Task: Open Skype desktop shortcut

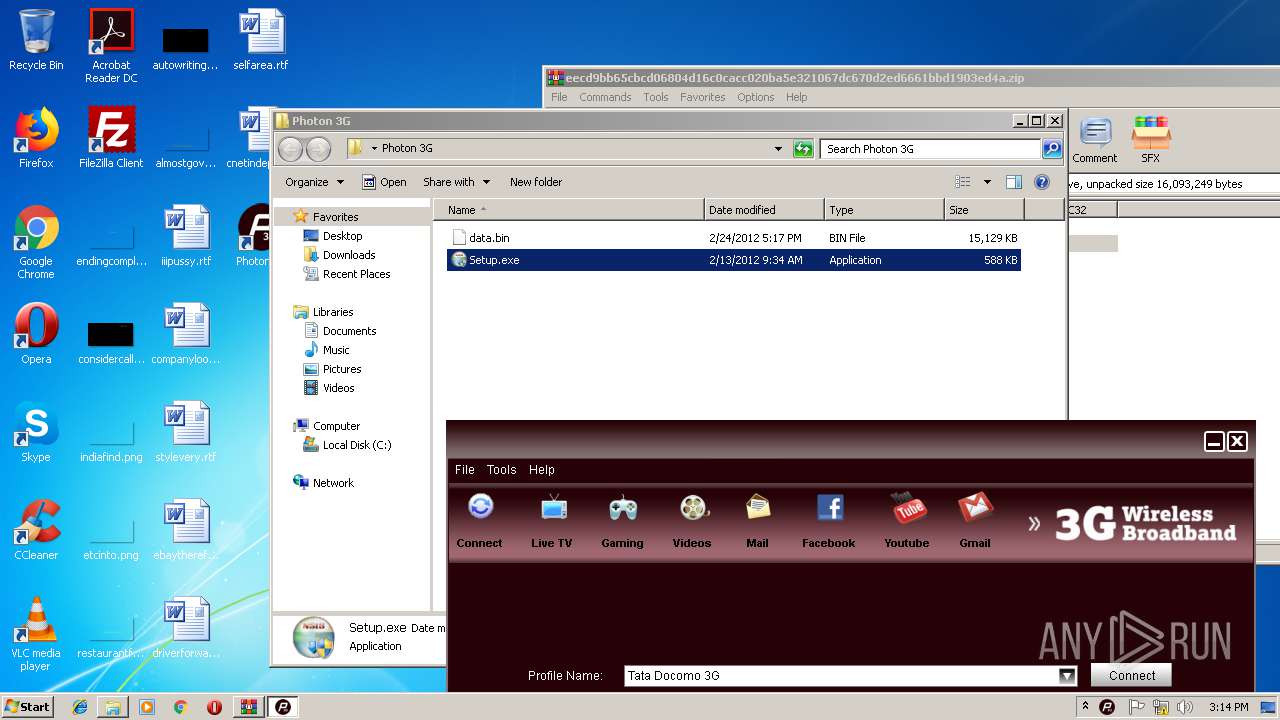Action: click(x=36, y=432)
